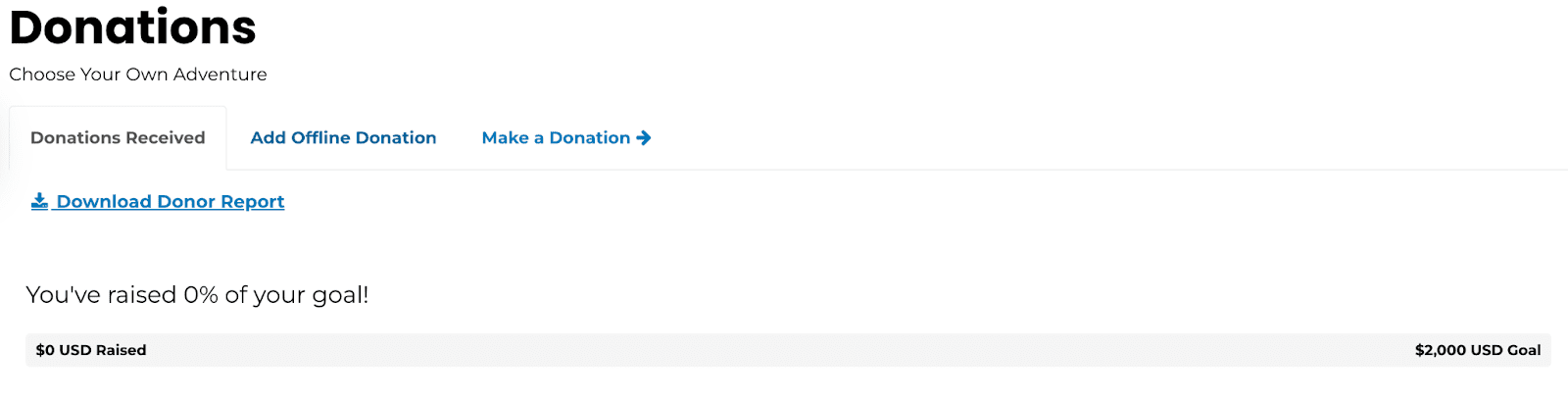Open the Download Donor Report link
Image resolution: width=1568 pixels, height=404 pixels.
click(x=170, y=202)
